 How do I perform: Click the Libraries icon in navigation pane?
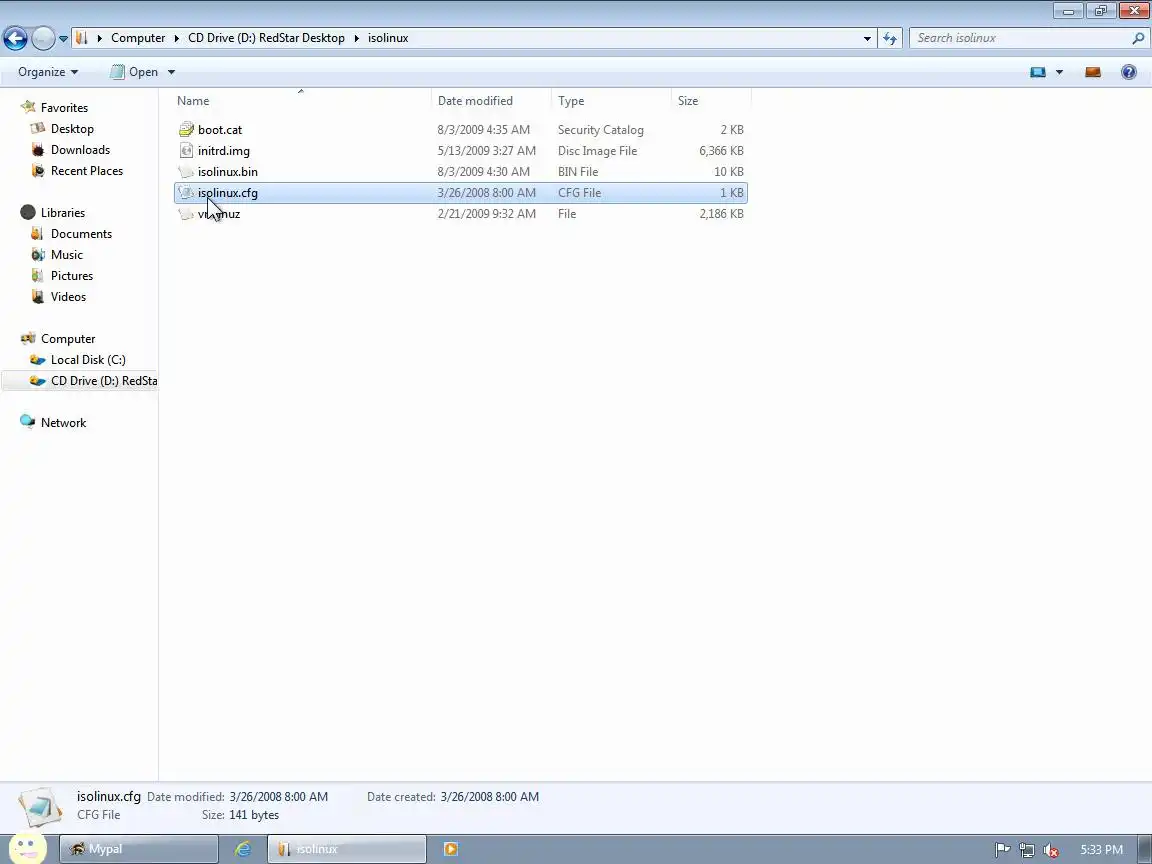[x=28, y=212]
